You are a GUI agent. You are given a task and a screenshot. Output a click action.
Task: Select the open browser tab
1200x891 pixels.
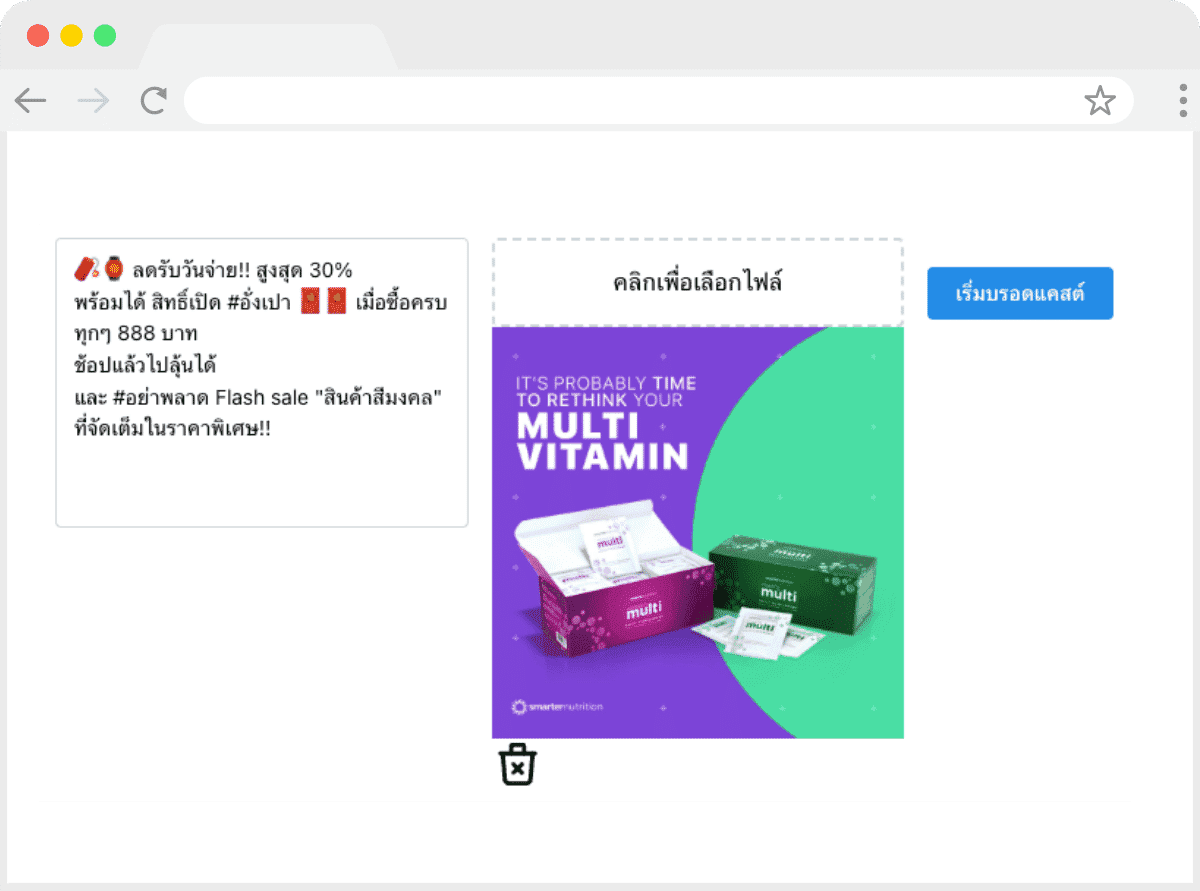(x=268, y=48)
